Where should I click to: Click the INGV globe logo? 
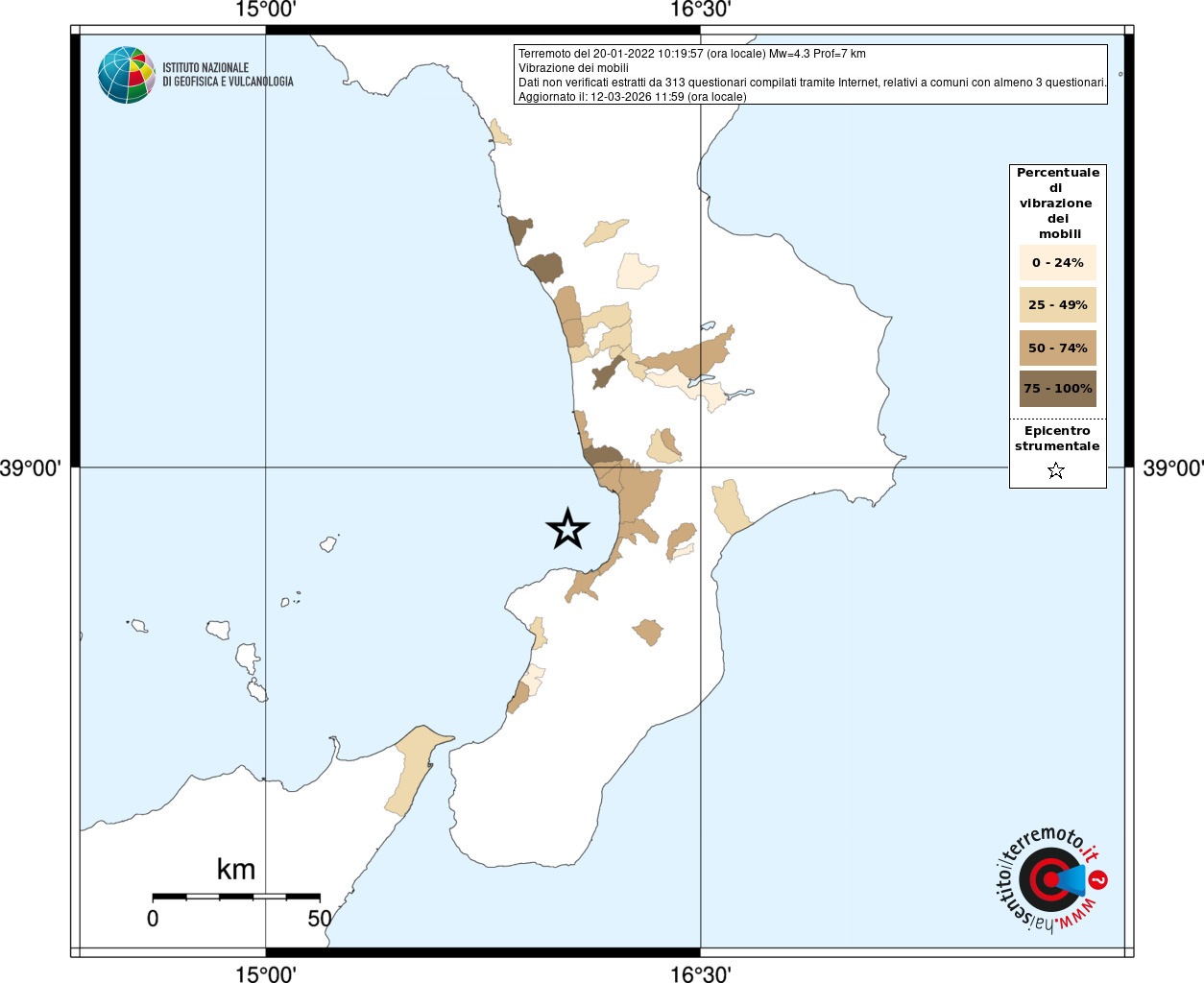pyautogui.click(x=127, y=75)
